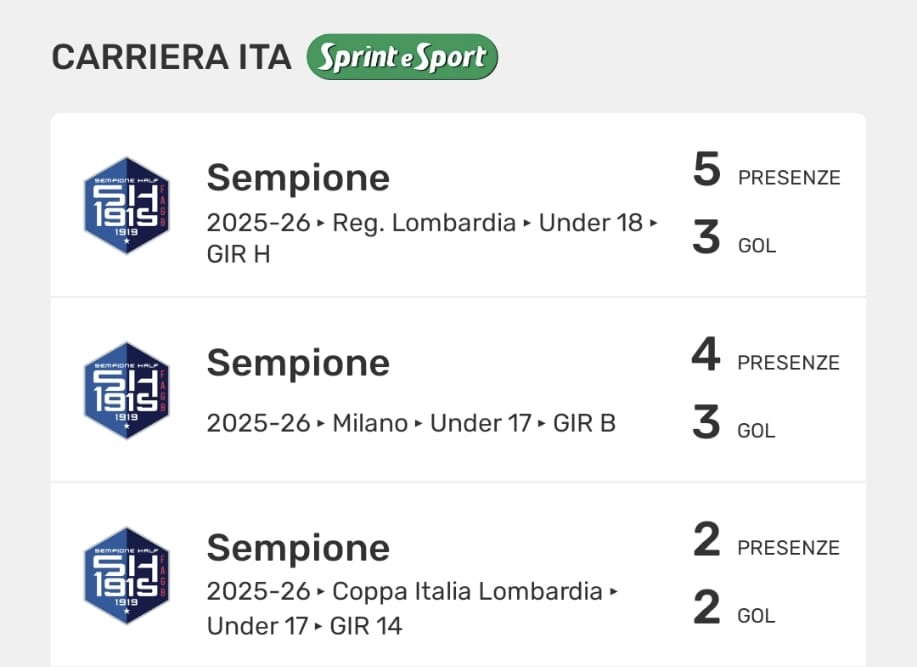
Task: Click Sempione crest in Coppa Italia row
Action: [x=126, y=575]
